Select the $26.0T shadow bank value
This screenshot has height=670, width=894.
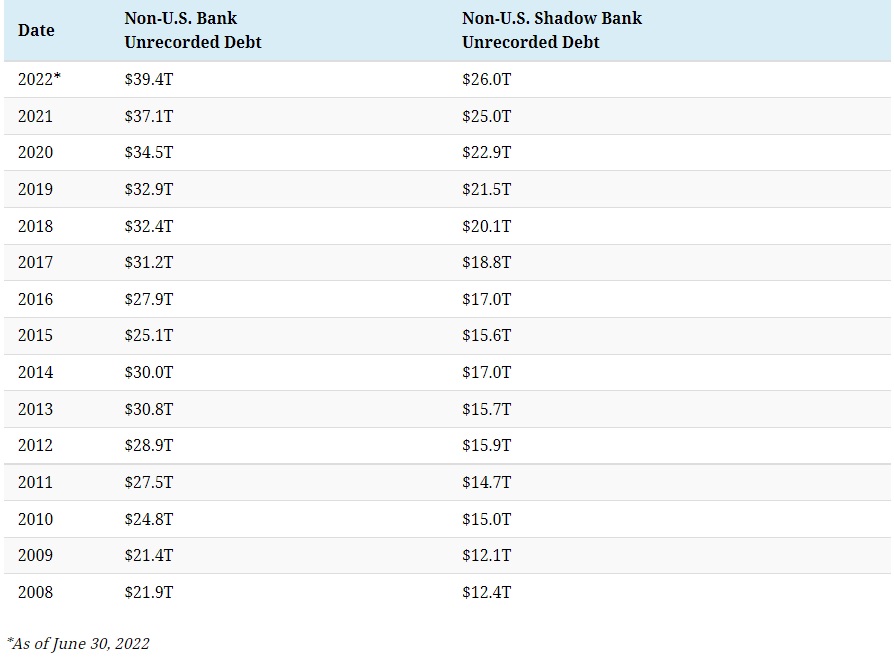(x=486, y=79)
